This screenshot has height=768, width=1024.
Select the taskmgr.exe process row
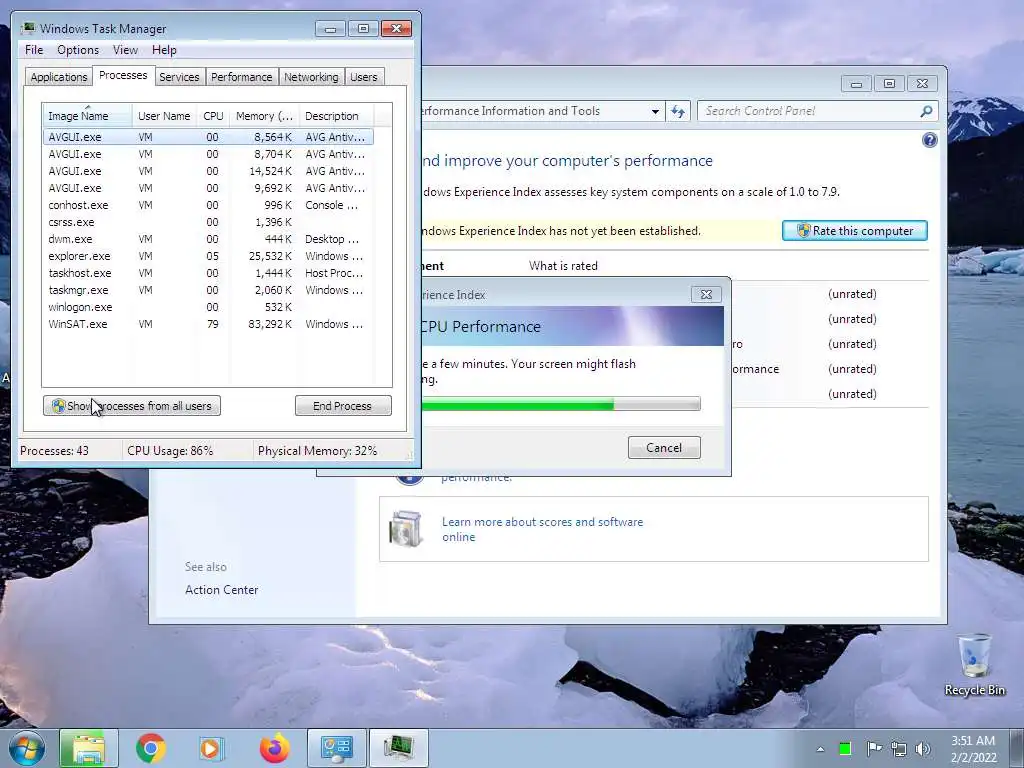pos(208,290)
